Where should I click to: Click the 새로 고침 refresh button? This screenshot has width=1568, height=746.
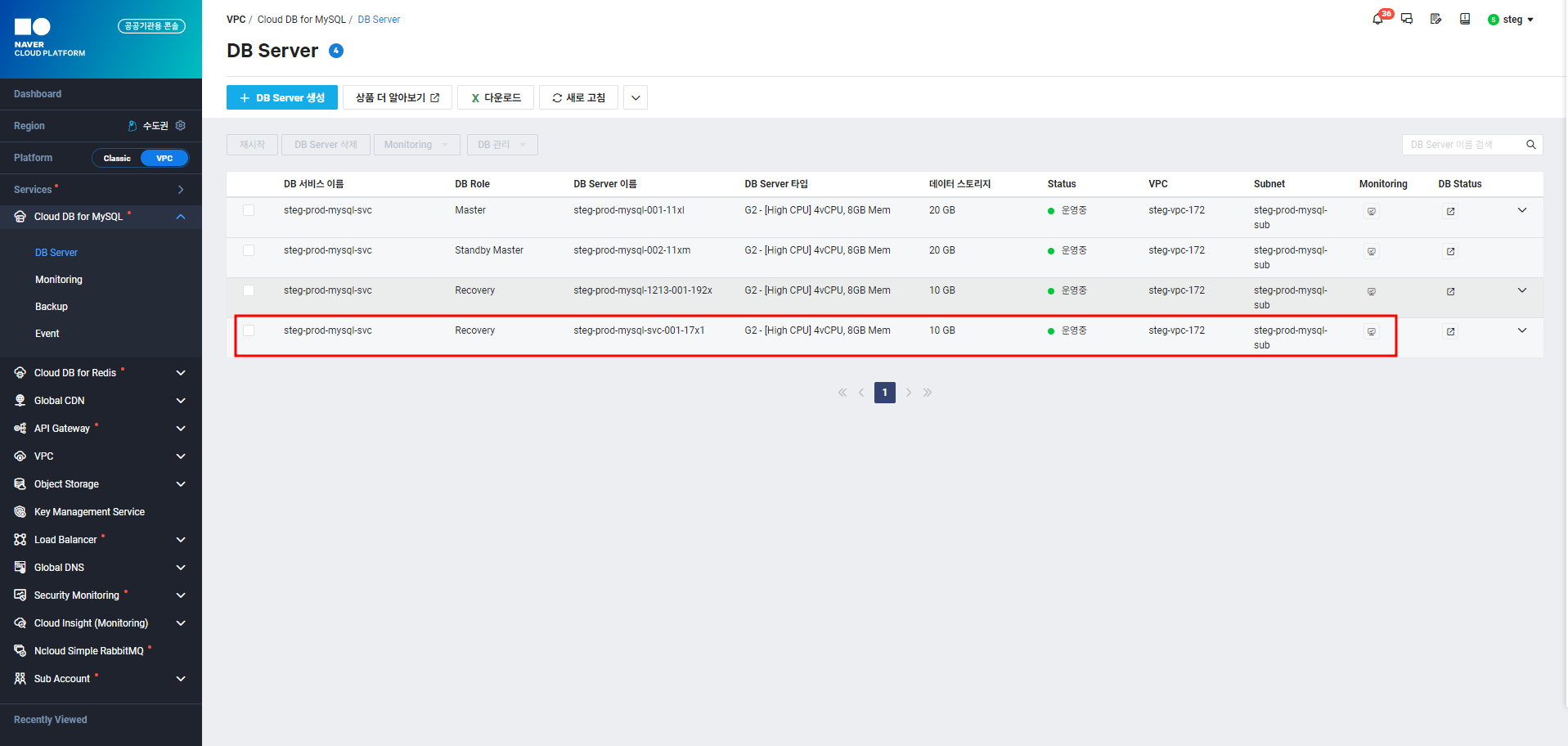[578, 97]
